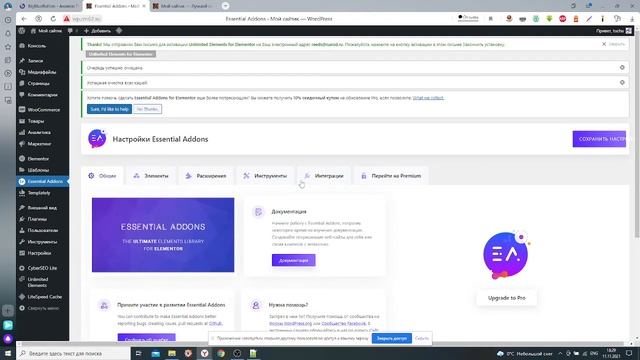The height and width of the screenshot is (360, 640).
Task: Open the Настройки settings menu
Action: (39, 253)
